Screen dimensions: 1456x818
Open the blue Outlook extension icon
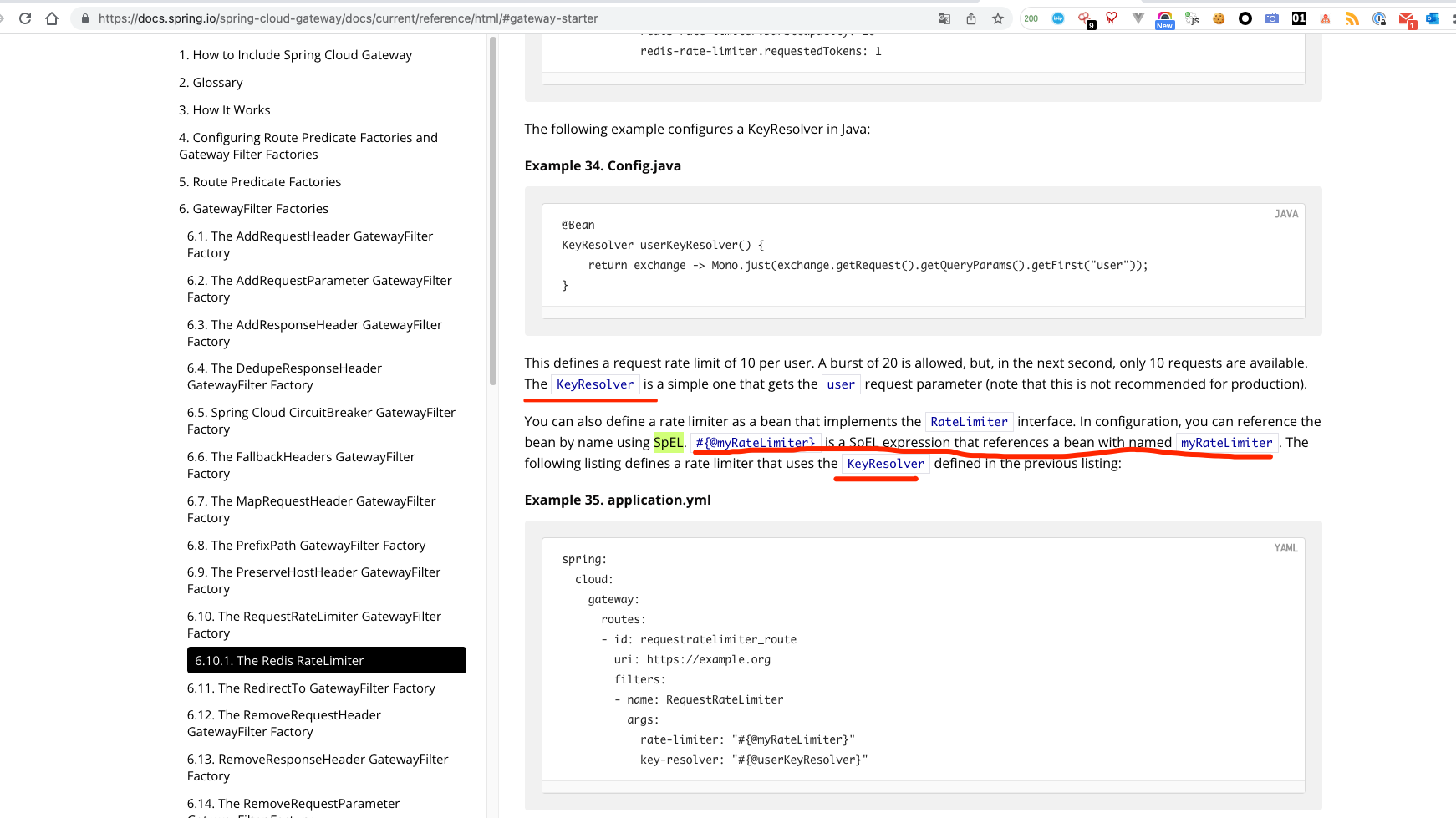click(1433, 18)
